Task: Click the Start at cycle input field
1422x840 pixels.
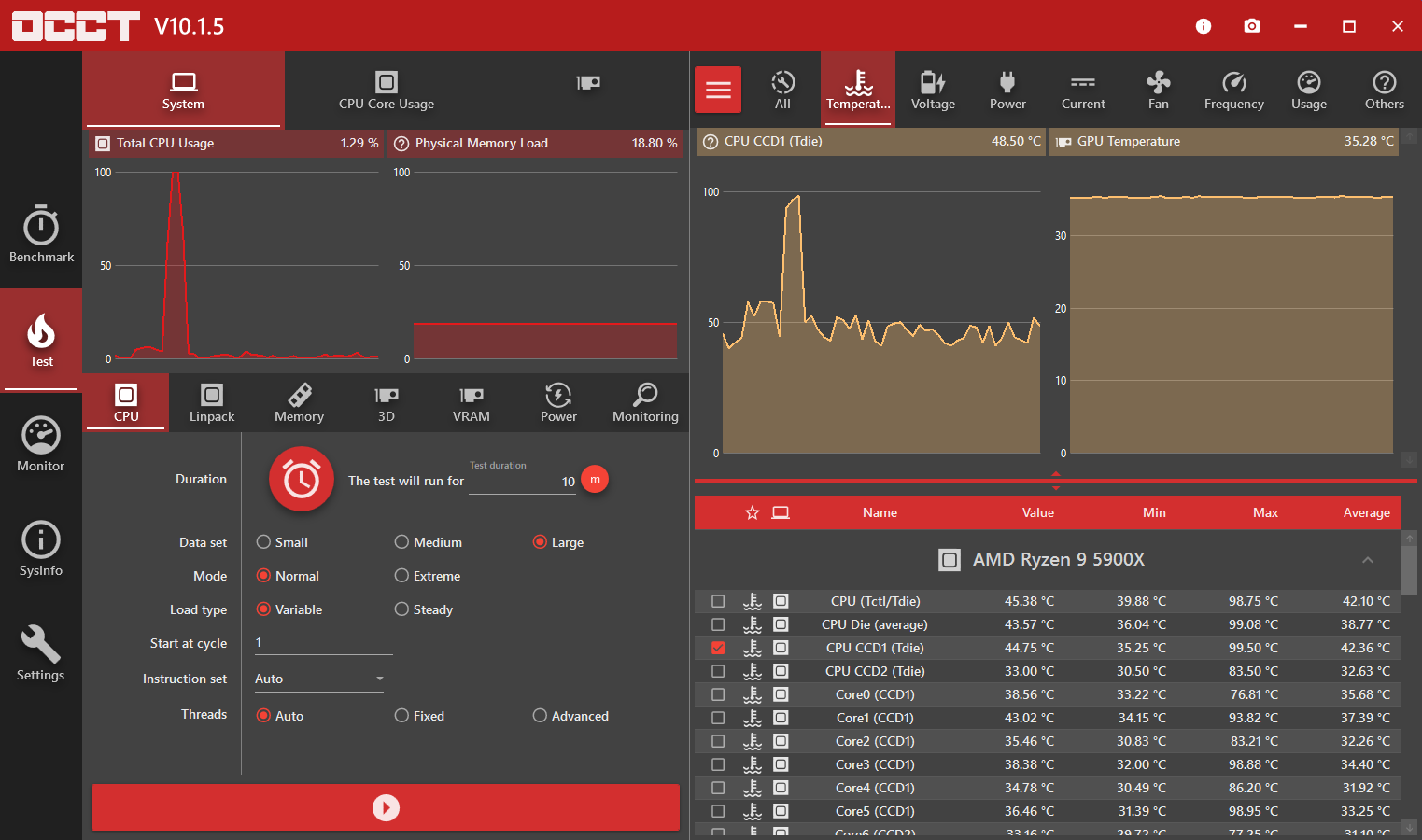Action: 322,643
